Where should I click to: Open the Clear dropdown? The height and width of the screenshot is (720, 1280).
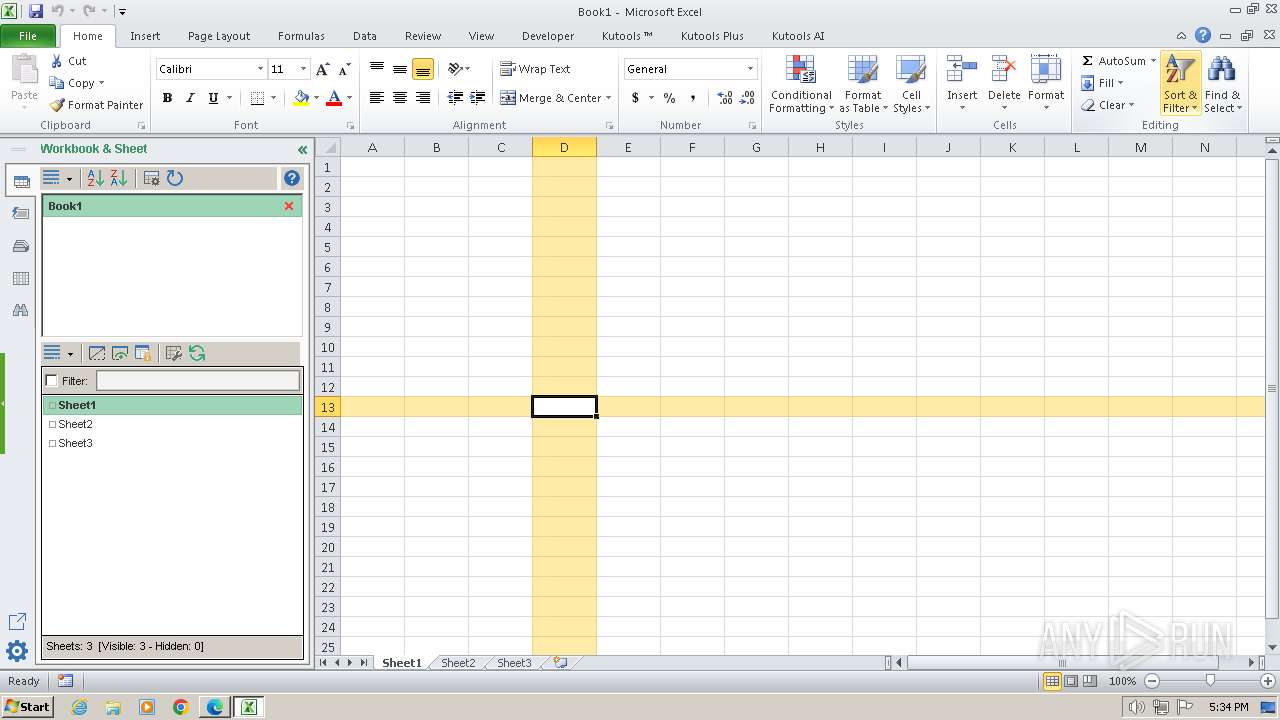pos(1107,105)
